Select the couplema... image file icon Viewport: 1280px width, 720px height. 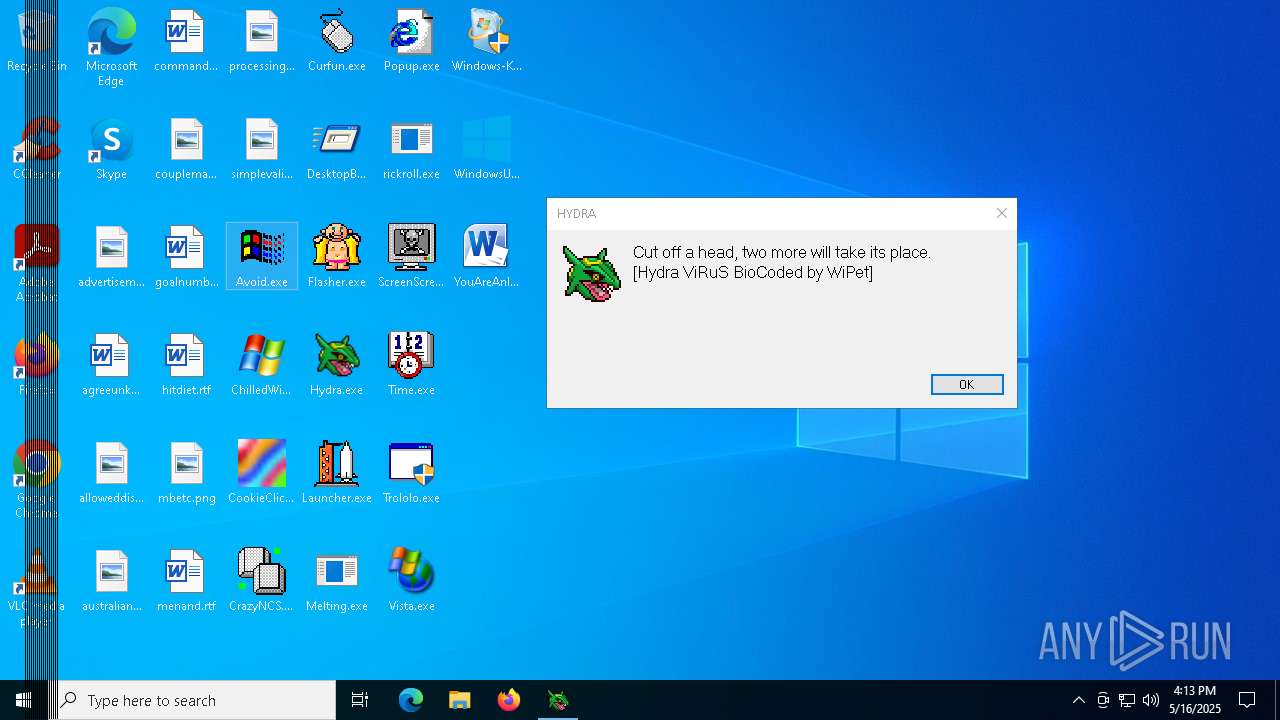coord(186,149)
